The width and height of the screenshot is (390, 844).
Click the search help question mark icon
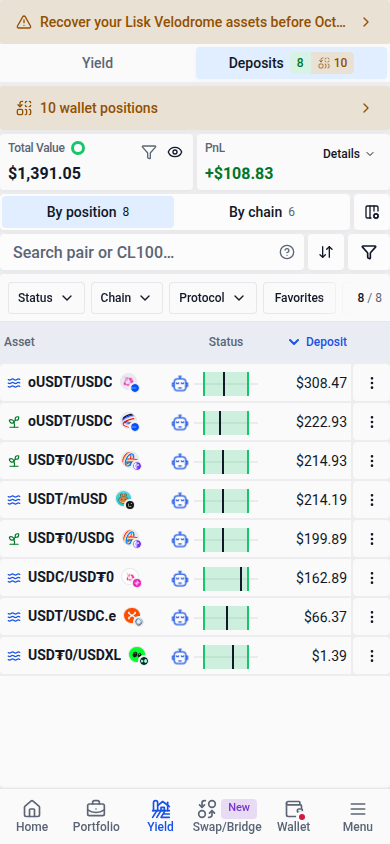[x=287, y=252]
